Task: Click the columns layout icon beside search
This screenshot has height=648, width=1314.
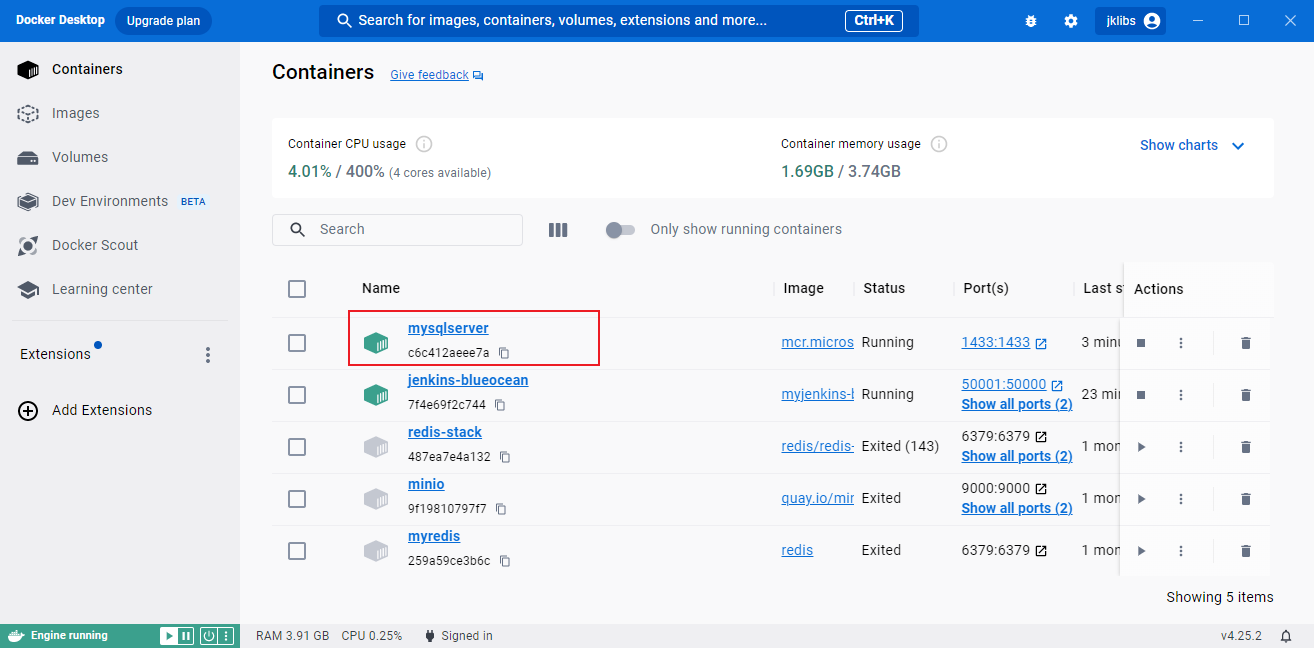Action: click(x=558, y=230)
